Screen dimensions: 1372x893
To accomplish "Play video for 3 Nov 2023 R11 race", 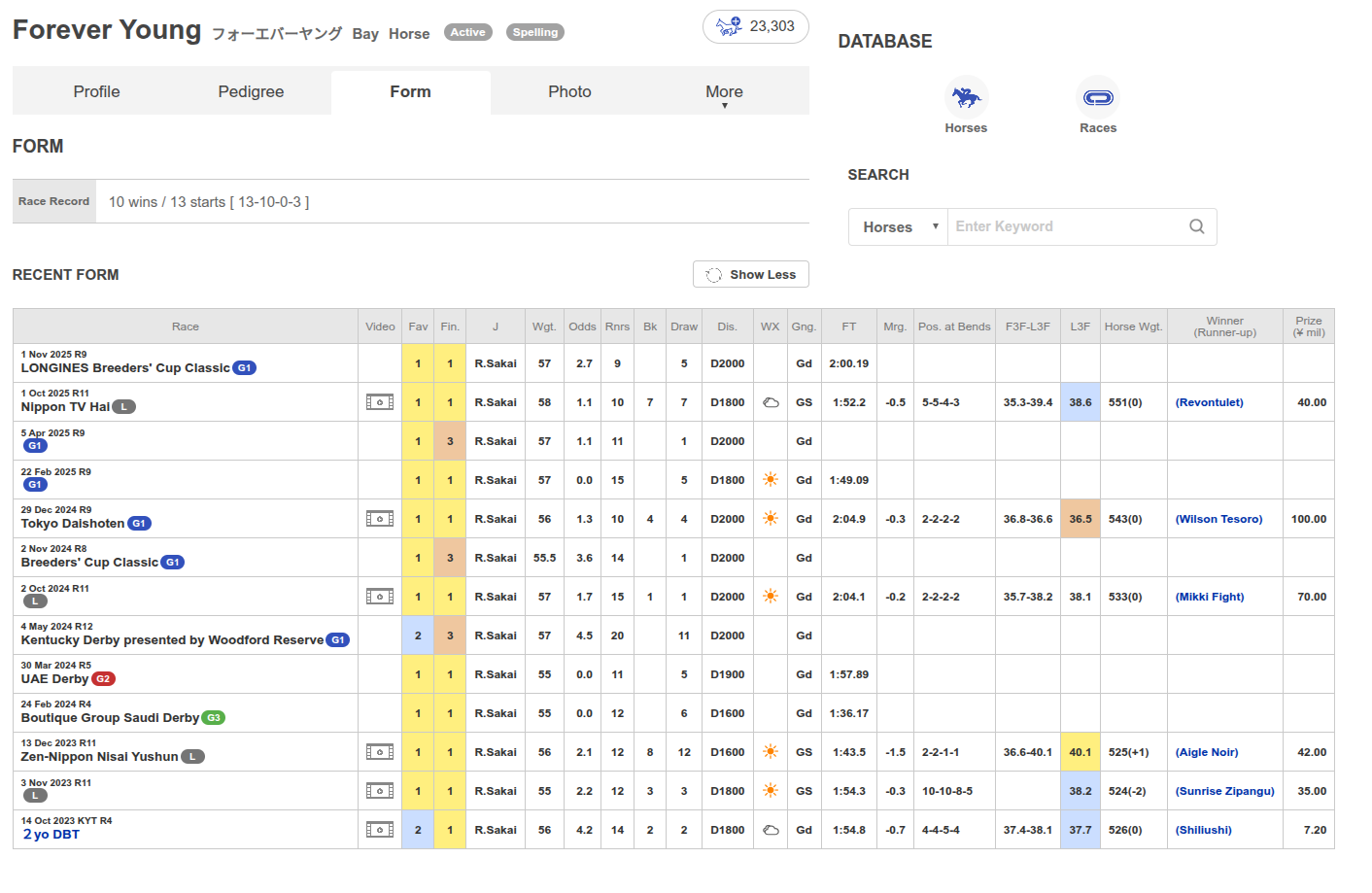I will [380, 791].
